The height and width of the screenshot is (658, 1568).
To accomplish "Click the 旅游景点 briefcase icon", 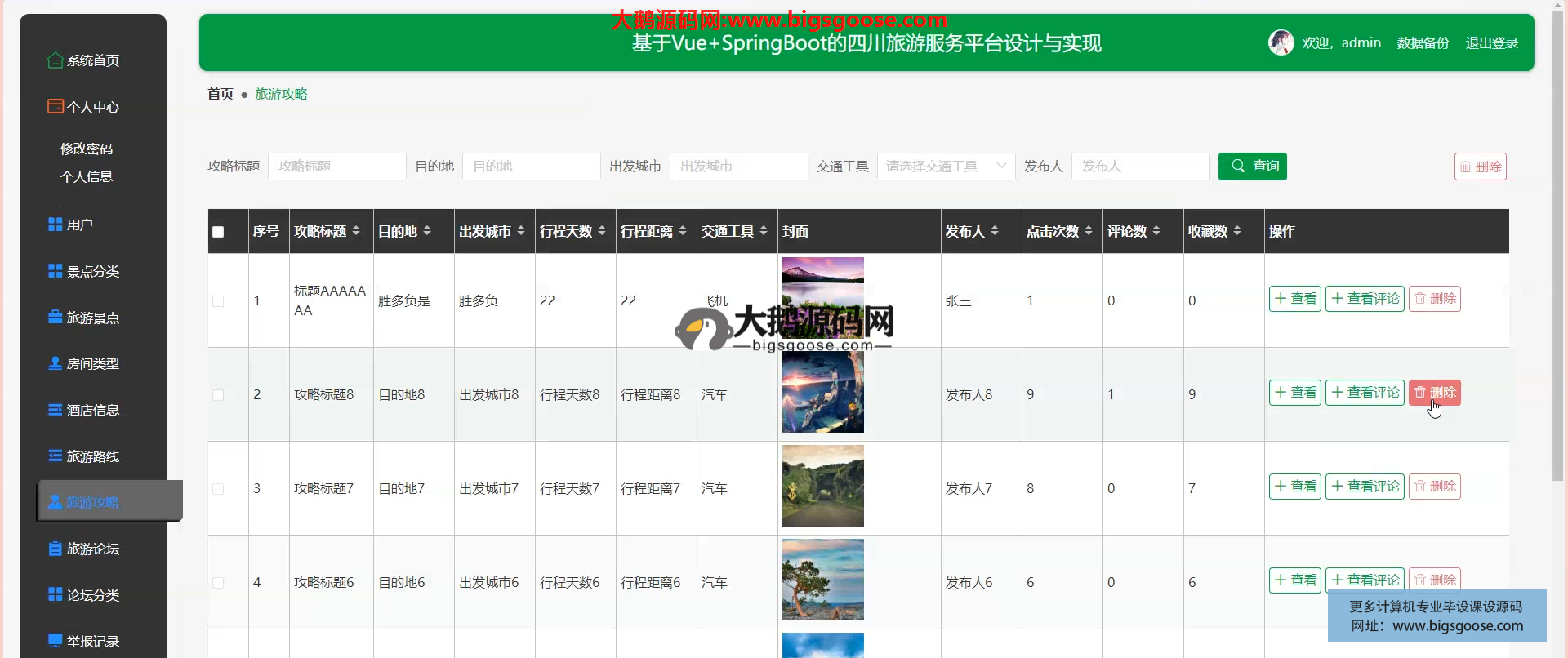I will 55,318.
